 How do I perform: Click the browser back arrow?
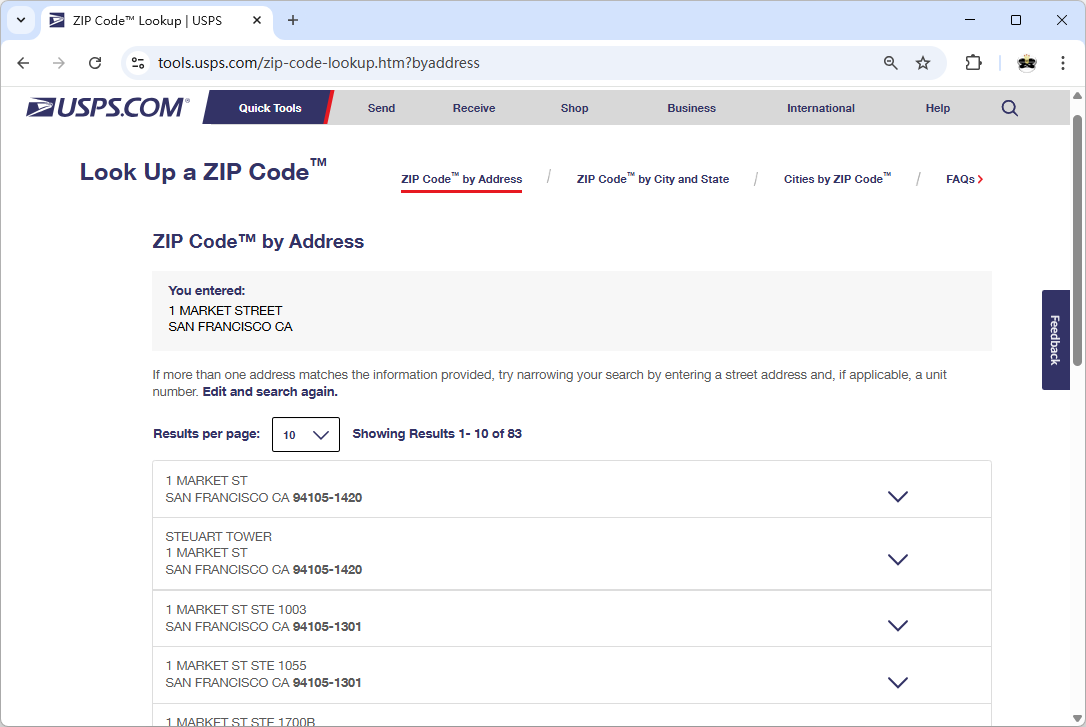23,63
